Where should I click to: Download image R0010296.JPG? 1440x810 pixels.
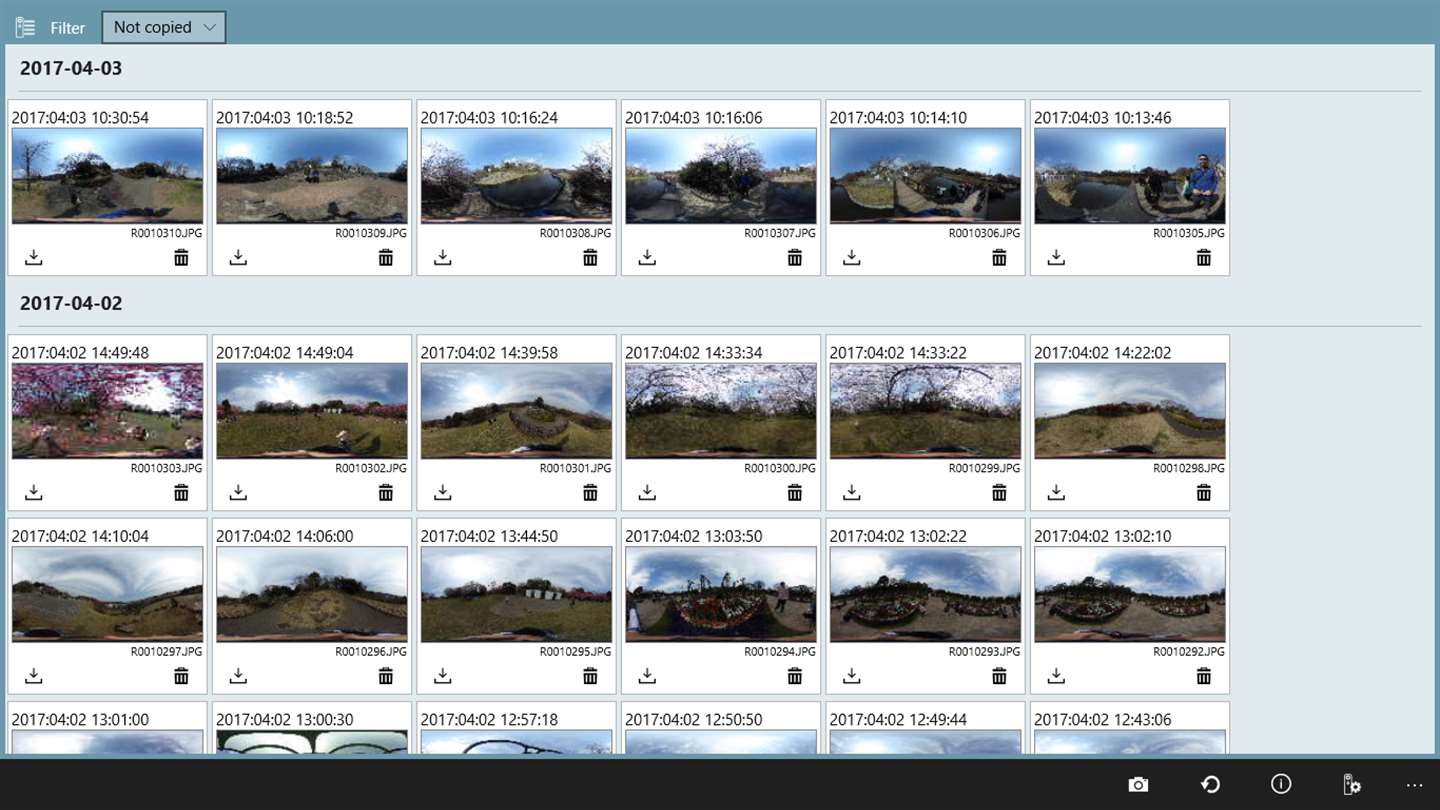[238, 676]
